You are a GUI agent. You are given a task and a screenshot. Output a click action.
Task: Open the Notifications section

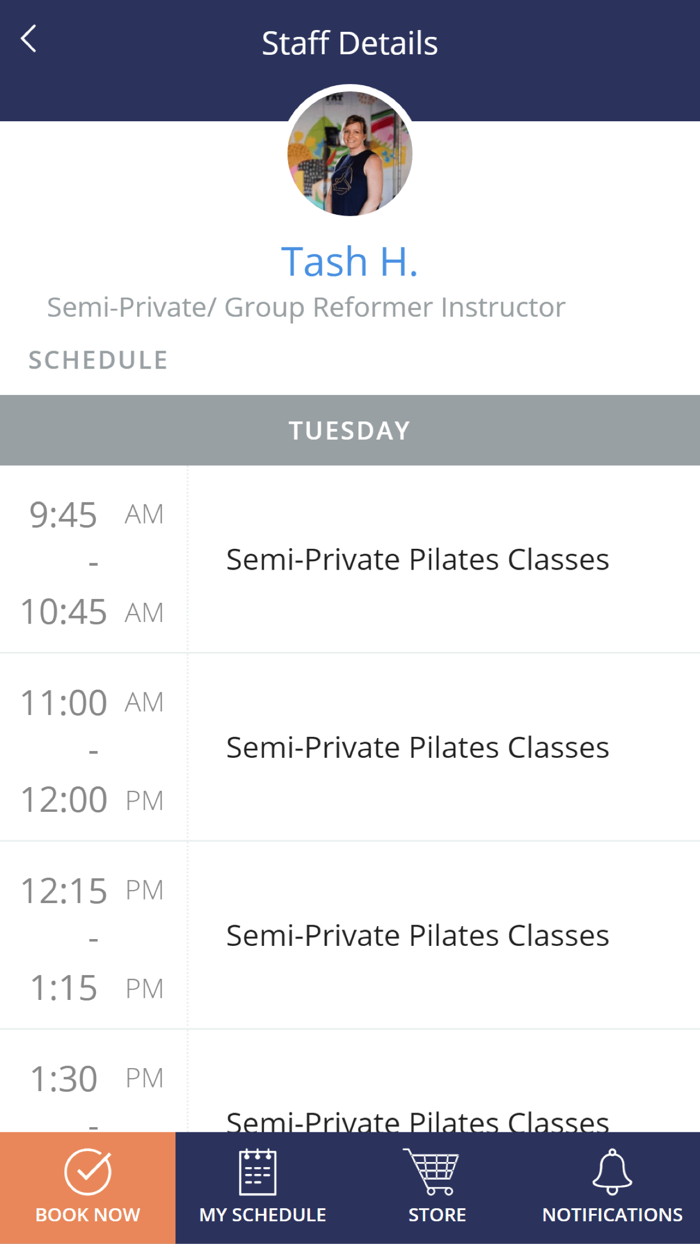(x=611, y=1188)
